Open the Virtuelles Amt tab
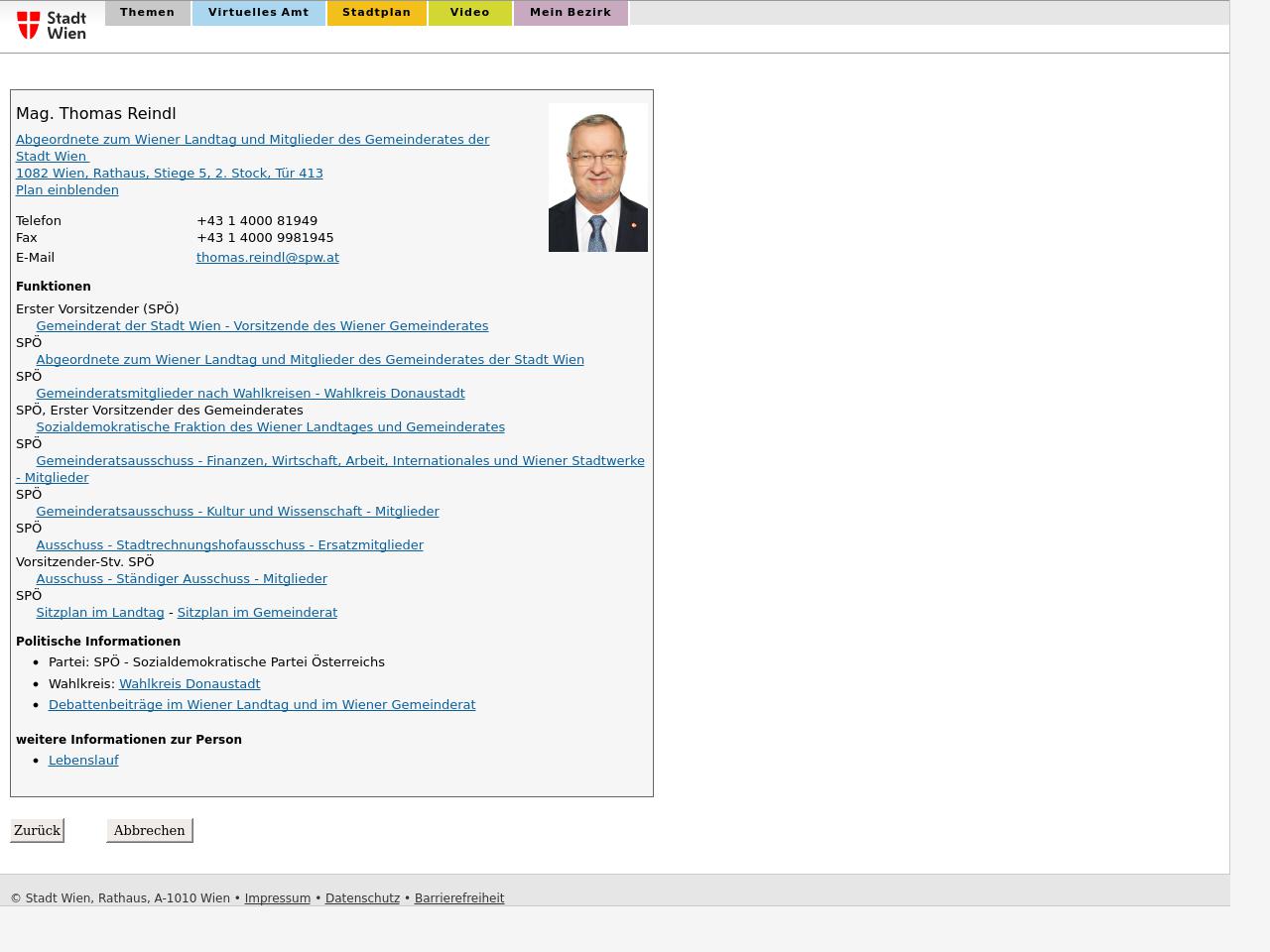This screenshot has height=952, width=1270. (259, 13)
